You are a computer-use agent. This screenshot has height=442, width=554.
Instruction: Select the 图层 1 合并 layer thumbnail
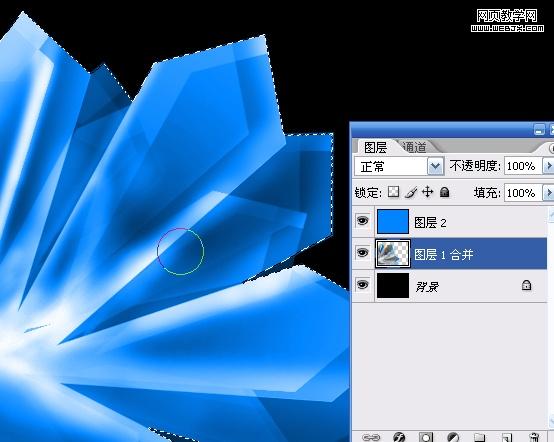click(x=393, y=253)
